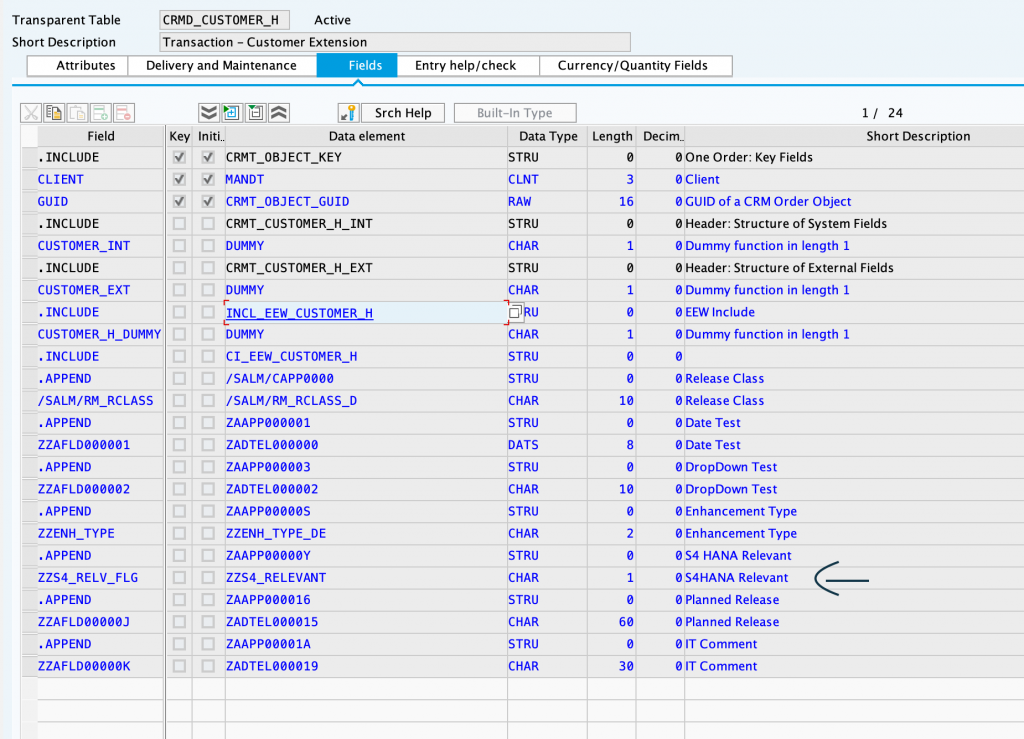The width and height of the screenshot is (1024, 739).
Task: Toggle Key checkbox for CLIENT row
Action: point(179,179)
